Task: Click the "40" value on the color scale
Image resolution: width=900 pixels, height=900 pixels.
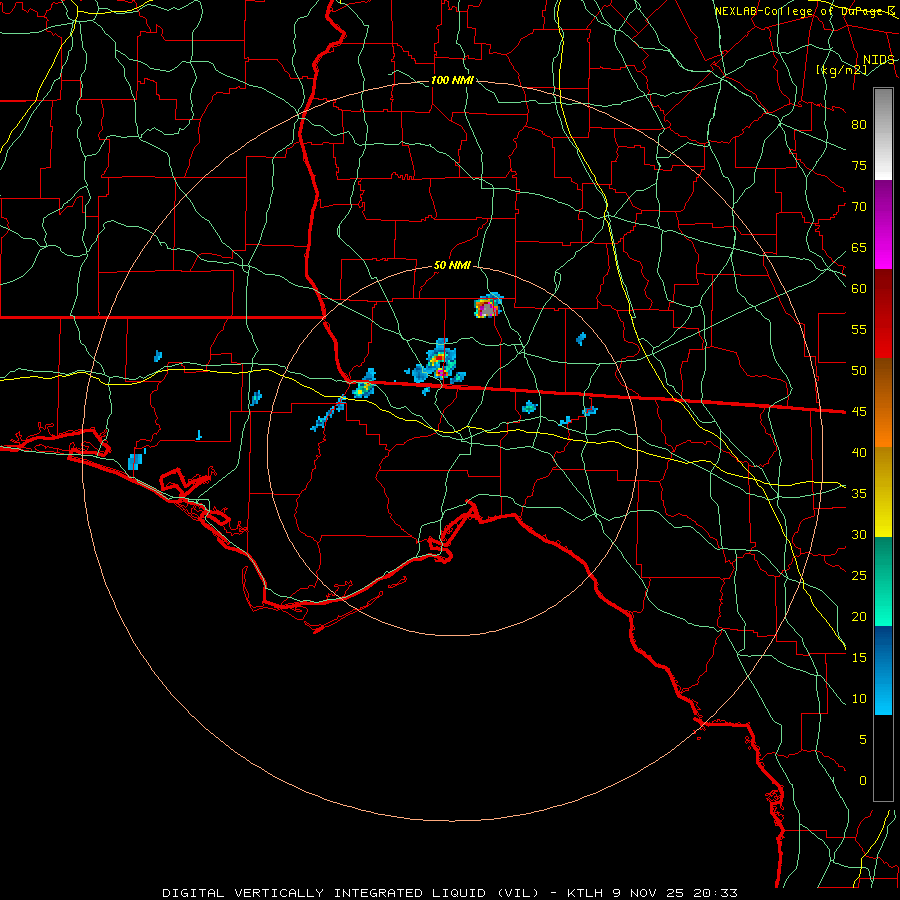Action: click(859, 452)
